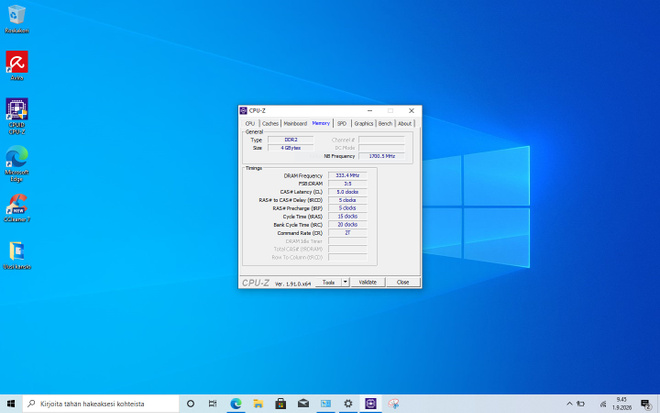Click the RAS# Precharge value
This screenshot has width=660, height=413.
coord(347,208)
